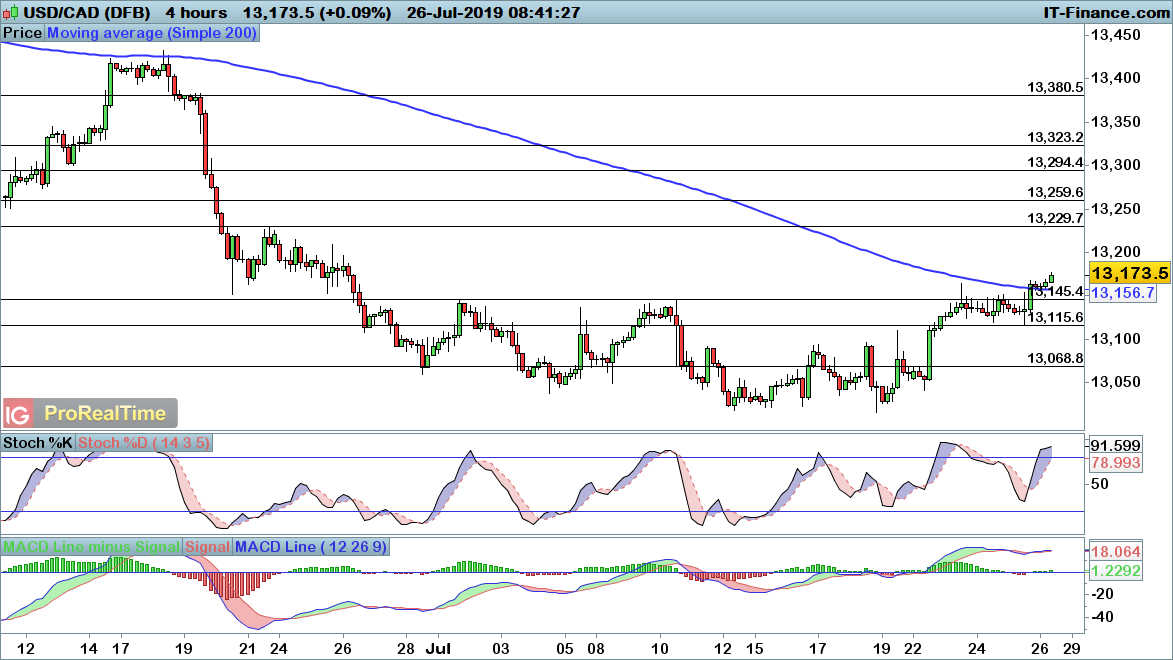This screenshot has width=1173, height=660.
Task: Click the 13,259.6 level label
Action: click(x=1055, y=192)
